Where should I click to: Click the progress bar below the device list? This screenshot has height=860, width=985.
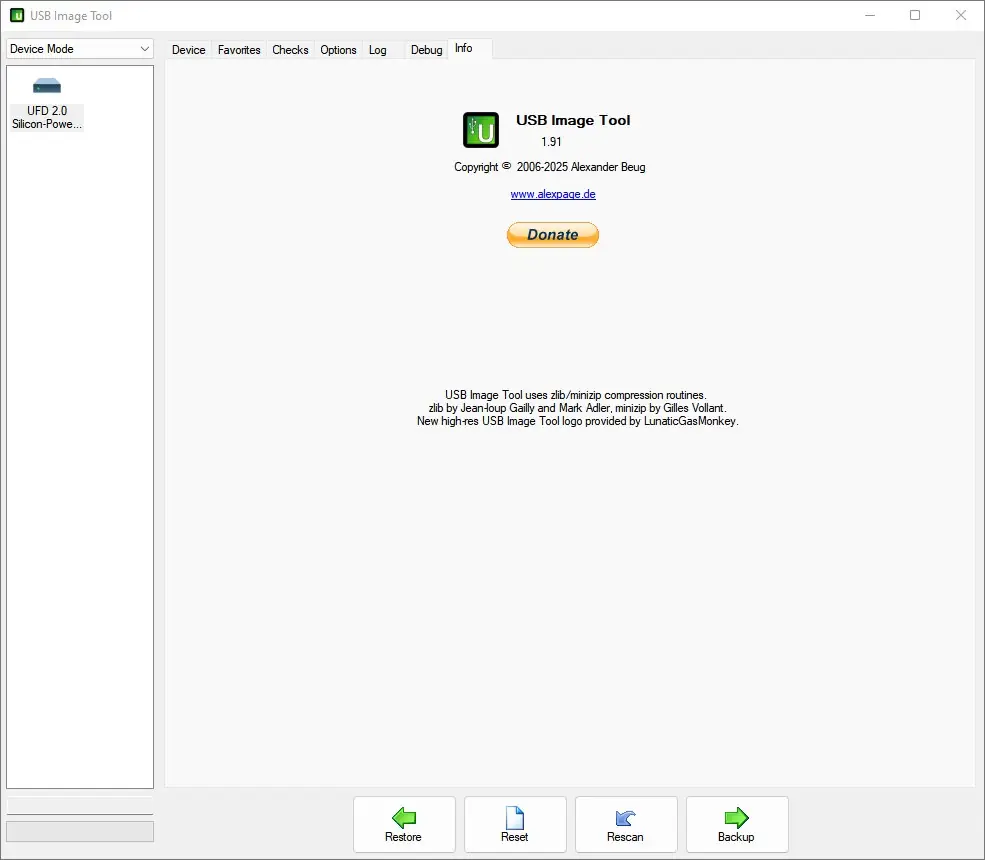point(80,831)
